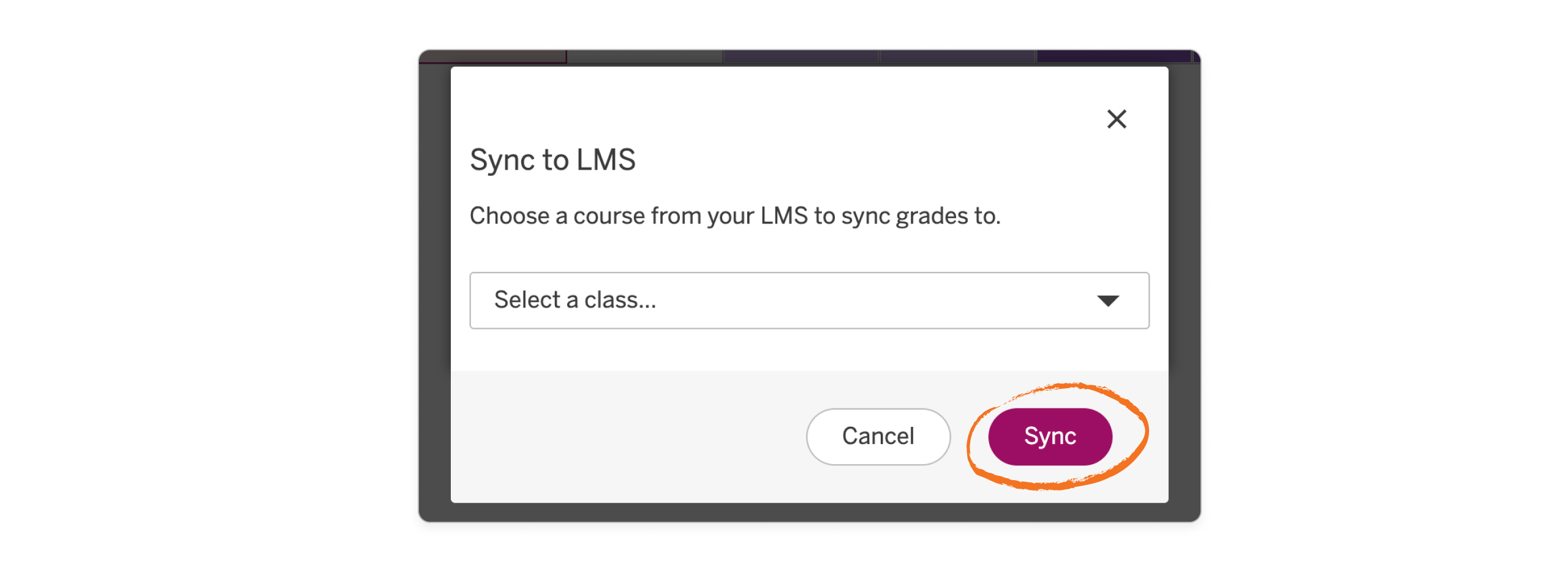1568x572 pixels.
Task: Focus the class selection field
Action: 809,300
